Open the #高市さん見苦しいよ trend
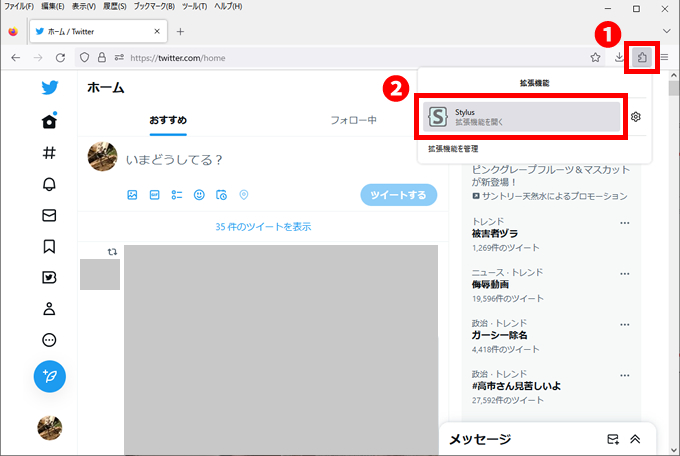Screen dimensions: 680x456 pos(516,386)
